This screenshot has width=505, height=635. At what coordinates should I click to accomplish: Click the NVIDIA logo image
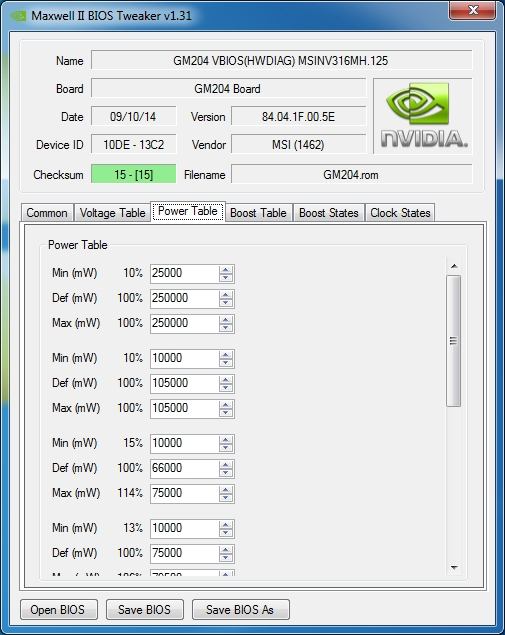423,116
